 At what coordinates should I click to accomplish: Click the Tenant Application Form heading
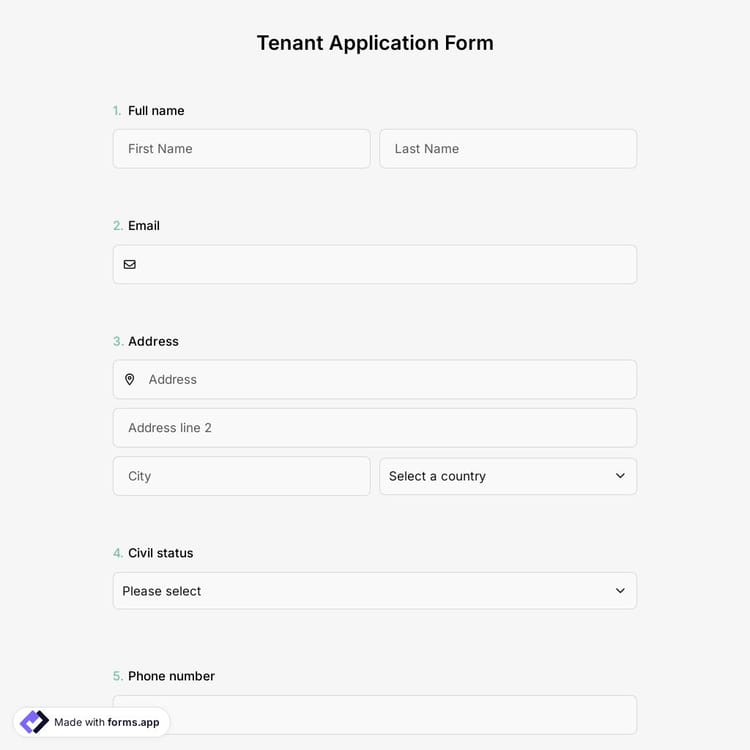coord(375,43)
